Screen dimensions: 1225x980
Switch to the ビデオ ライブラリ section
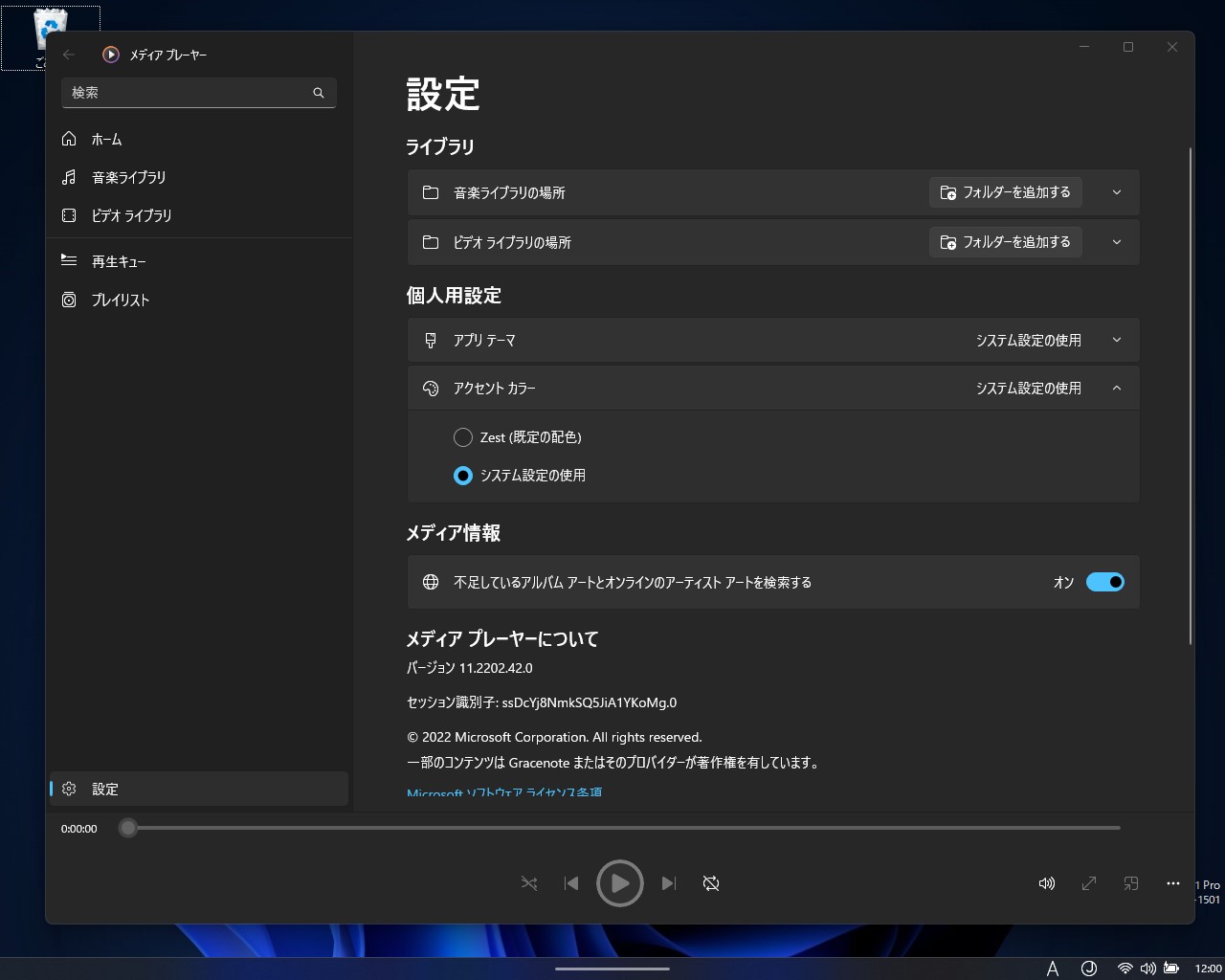point(132,215)
